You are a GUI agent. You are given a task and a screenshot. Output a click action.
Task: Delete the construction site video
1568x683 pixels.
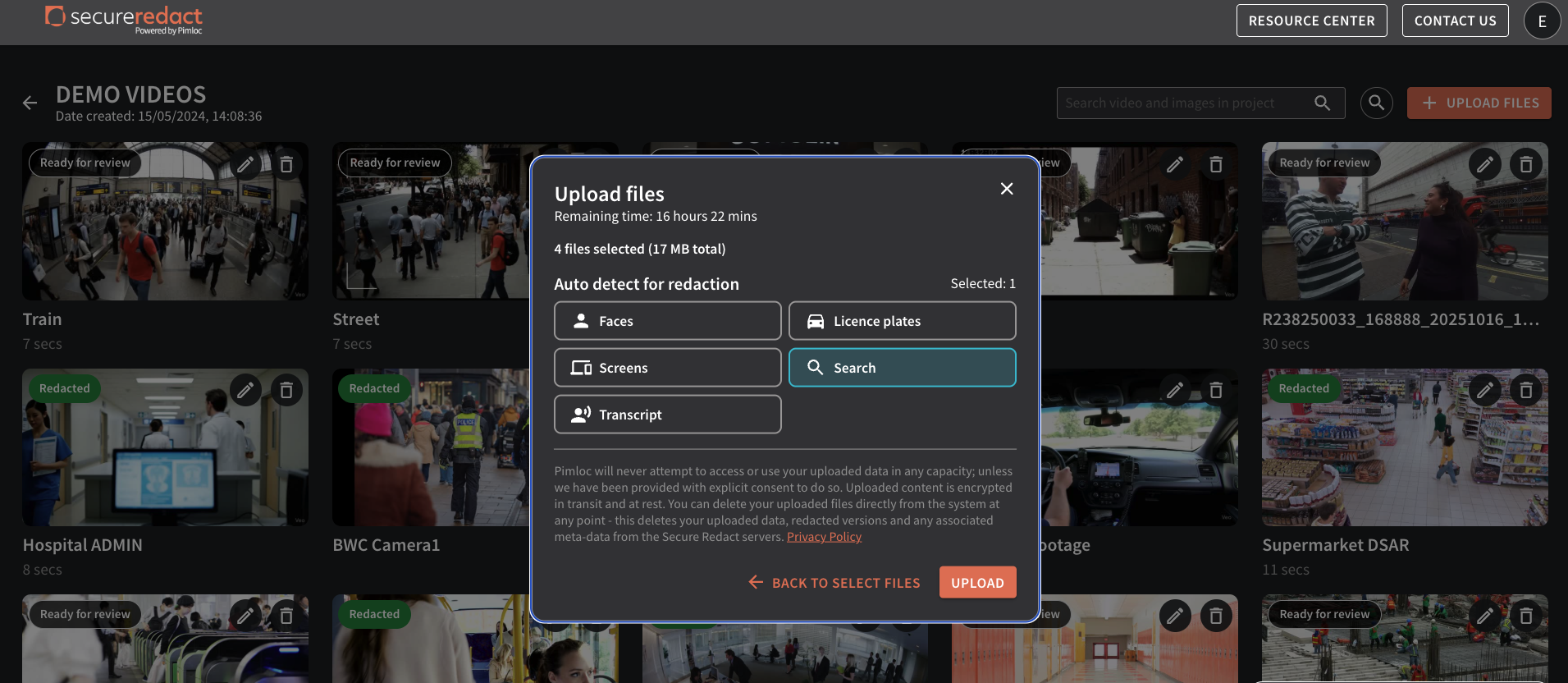[x=1525, y=616]
